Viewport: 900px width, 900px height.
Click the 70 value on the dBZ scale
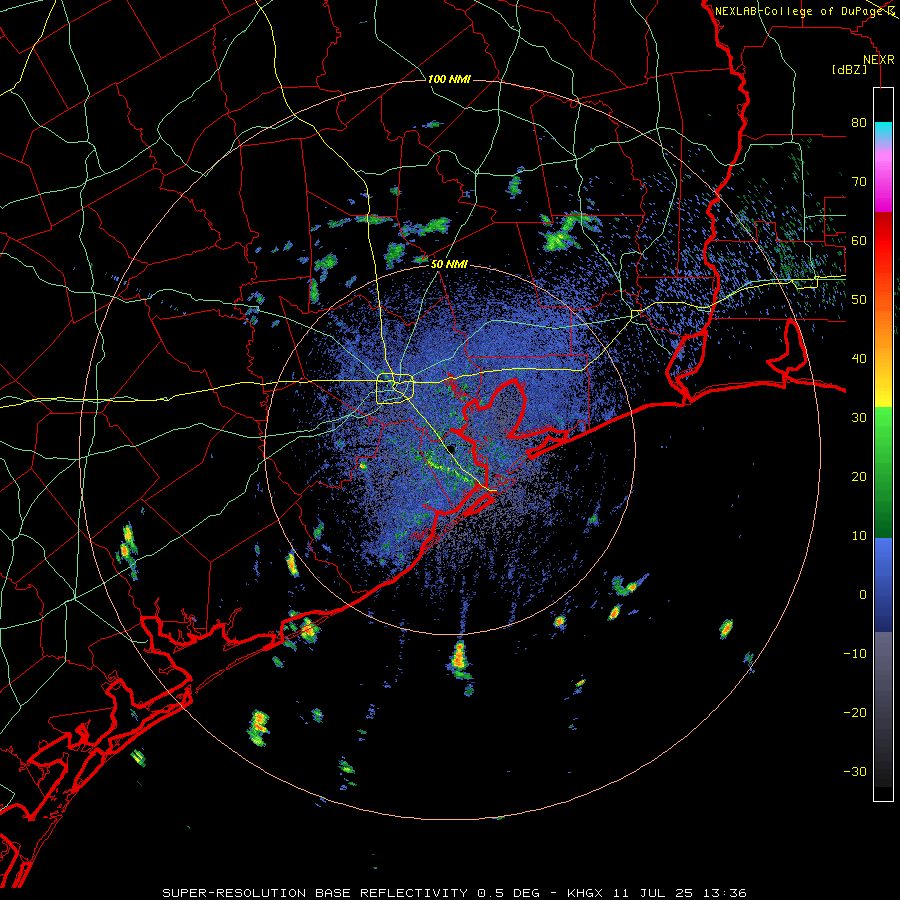point(859,182)
